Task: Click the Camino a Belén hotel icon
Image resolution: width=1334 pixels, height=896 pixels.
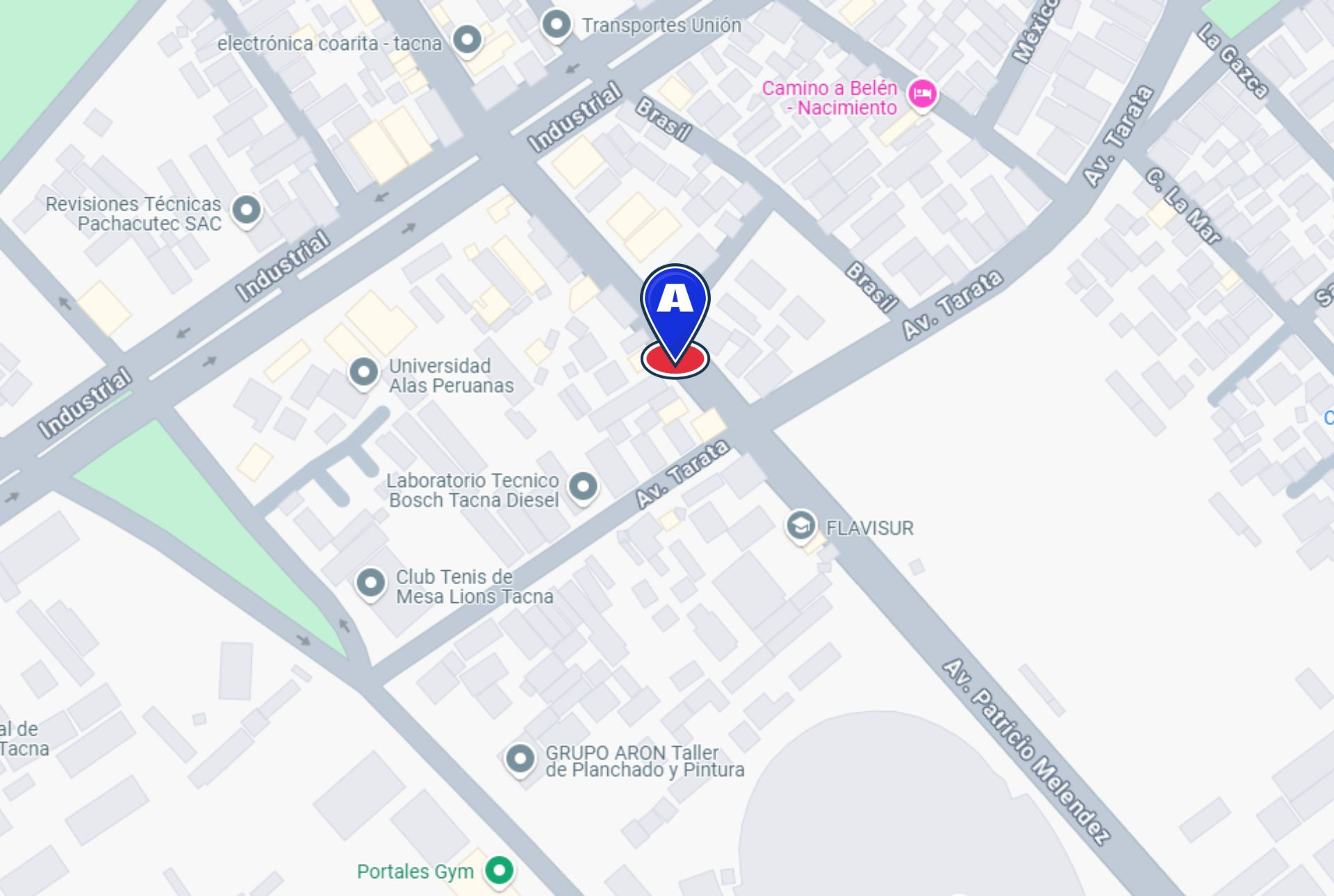Action: tap(922, 94)
